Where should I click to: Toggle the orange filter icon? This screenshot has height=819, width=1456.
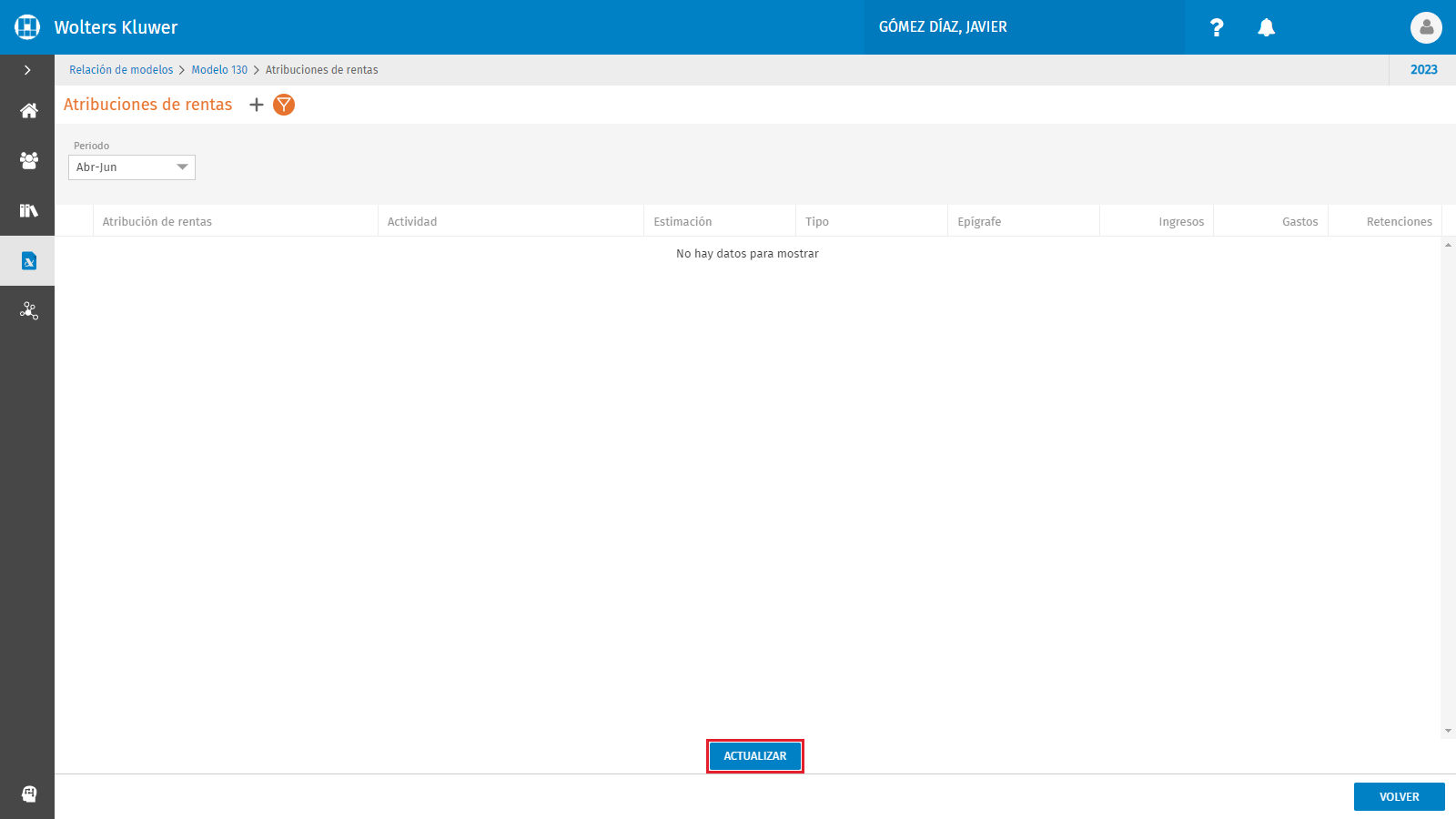(x=284, y=105)
